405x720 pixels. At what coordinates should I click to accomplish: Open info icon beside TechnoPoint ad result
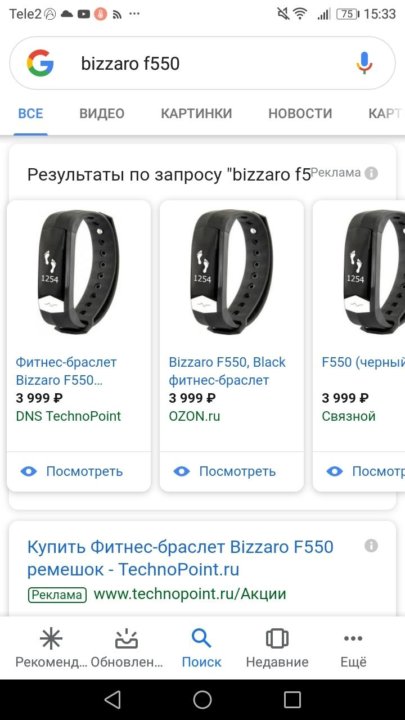[371, 546]
